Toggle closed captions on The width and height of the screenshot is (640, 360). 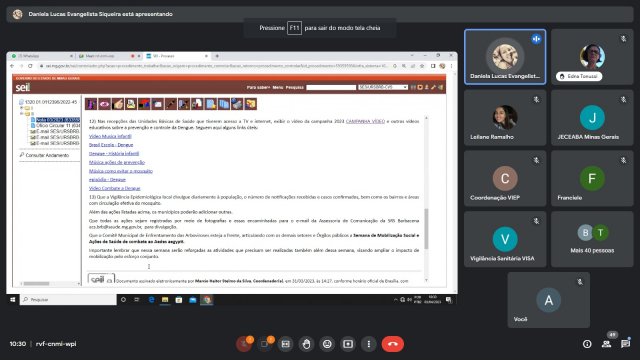tap(285, 344)
